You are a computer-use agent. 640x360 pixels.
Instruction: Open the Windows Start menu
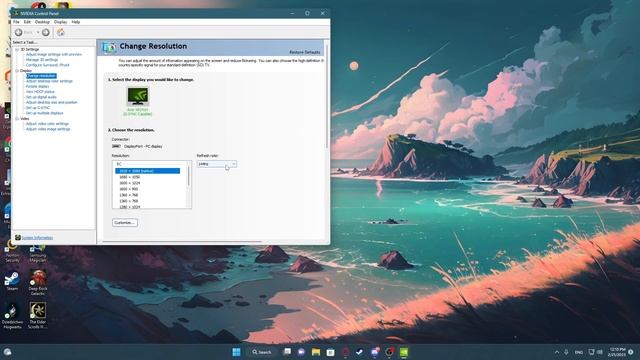tap(236, 352)
